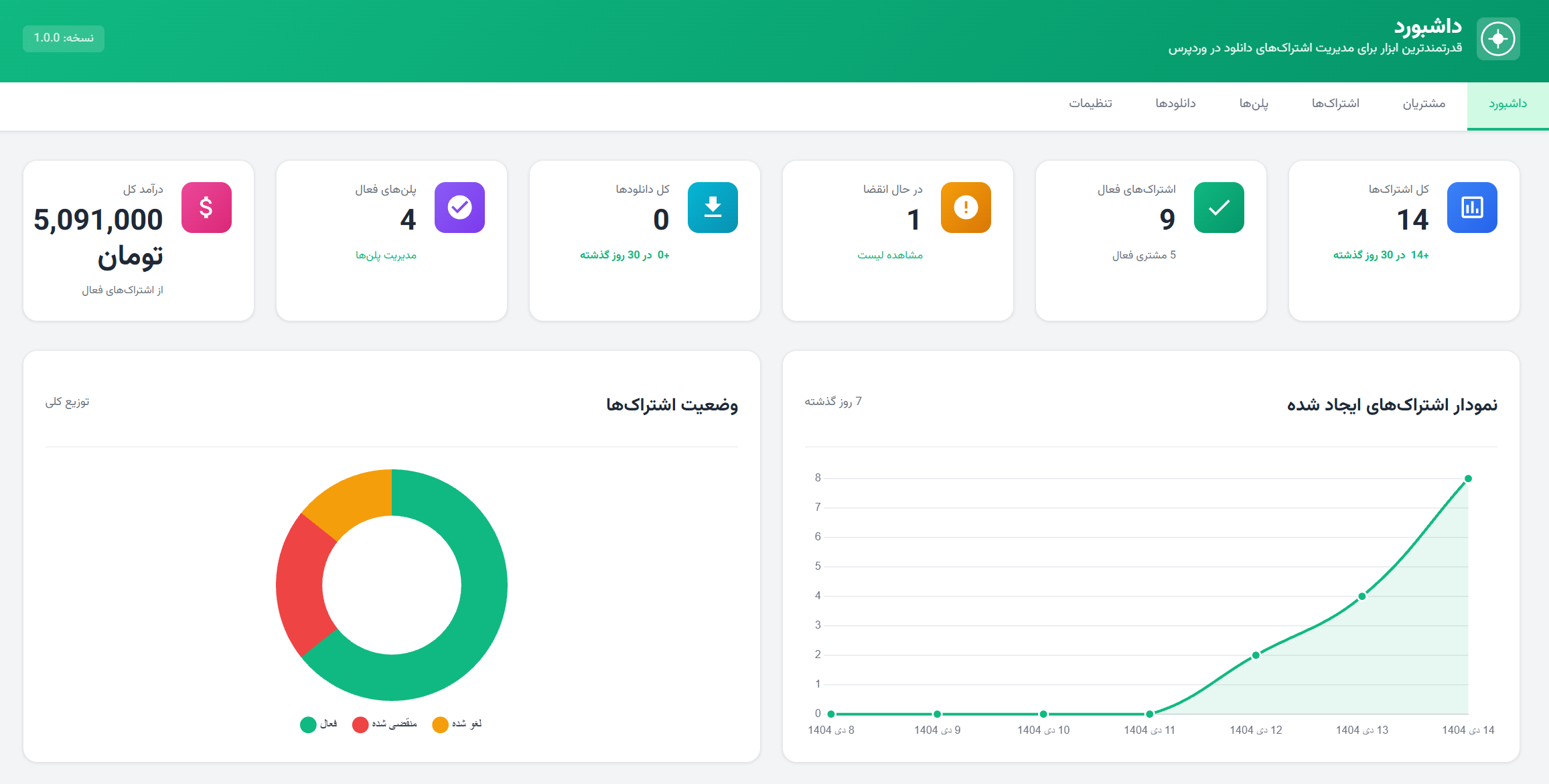
Task: Click the teal total downloads icon
Action: click(713, 208)
